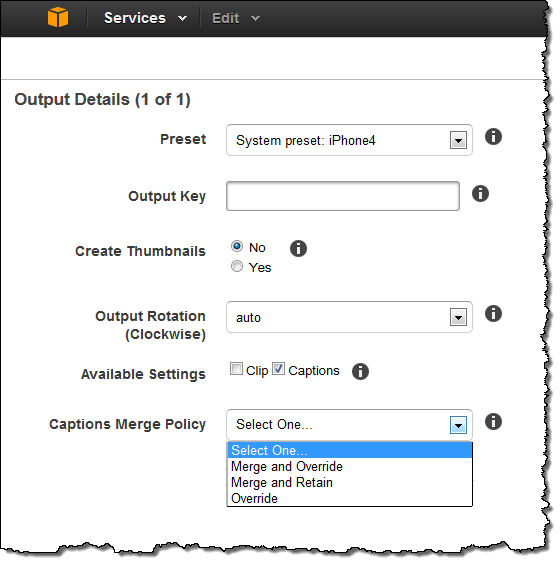The height and width of the screenshot is (563, 560).
Task: Click the orange AWS cube logo
Action: click(58, 17)
